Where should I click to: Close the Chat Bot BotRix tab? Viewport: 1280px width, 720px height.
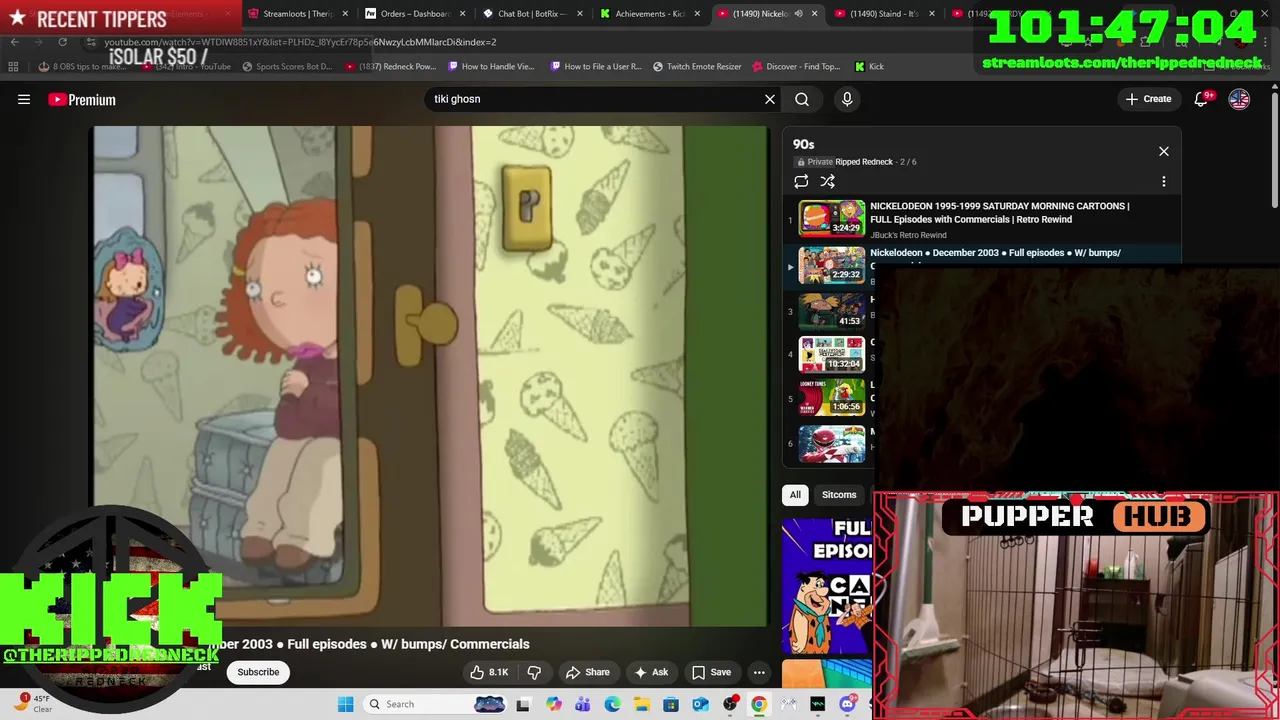[579, 14]
